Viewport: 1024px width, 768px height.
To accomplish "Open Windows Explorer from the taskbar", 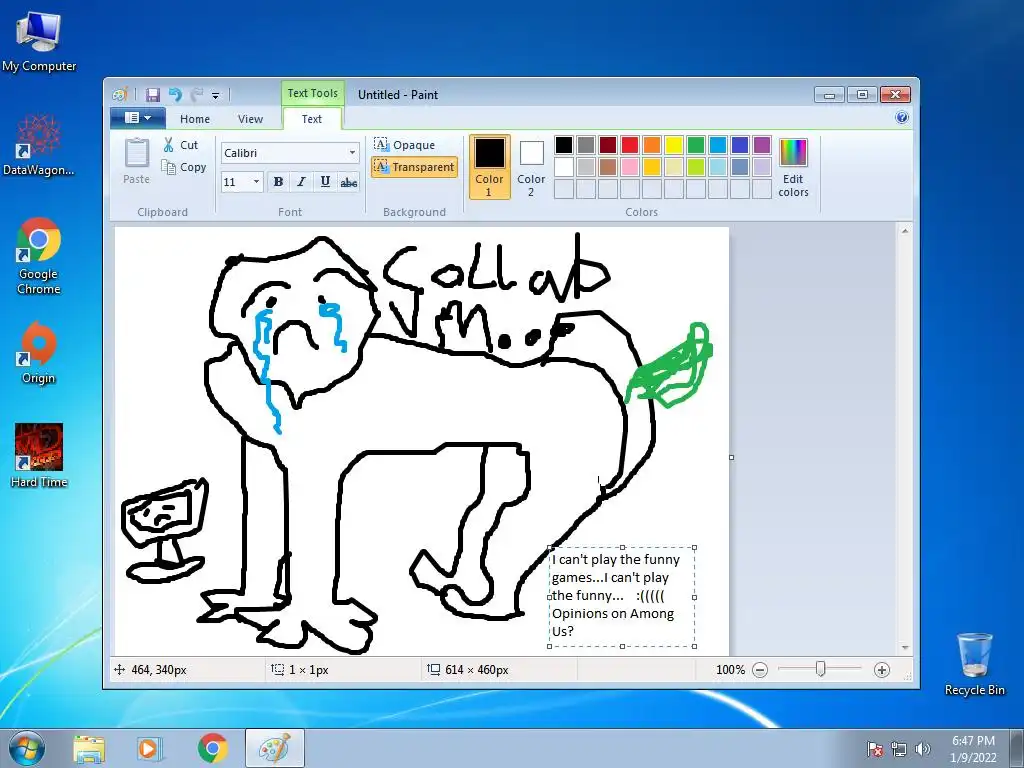I will [89, 749].
